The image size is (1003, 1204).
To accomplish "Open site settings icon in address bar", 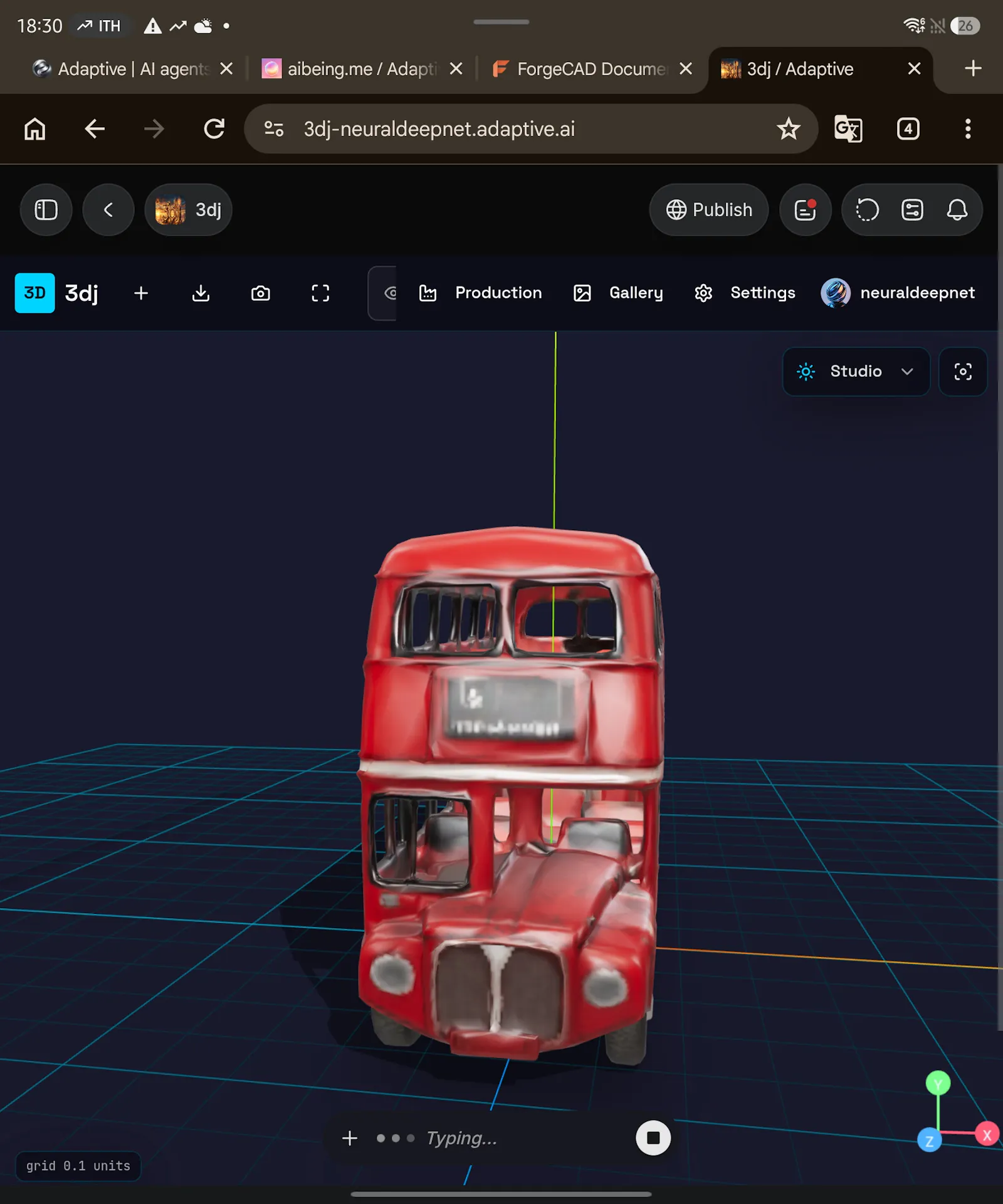I will (x=274, y=129).
